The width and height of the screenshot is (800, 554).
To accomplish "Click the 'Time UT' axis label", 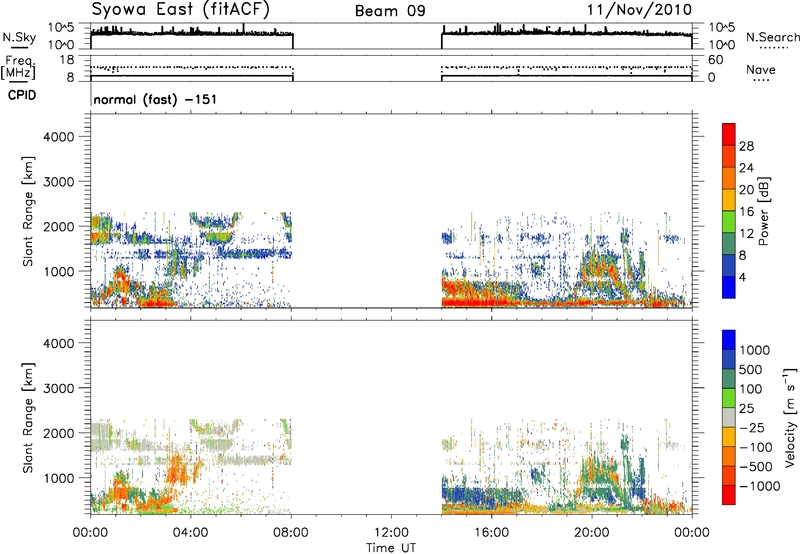I will (x=391, y=548).
